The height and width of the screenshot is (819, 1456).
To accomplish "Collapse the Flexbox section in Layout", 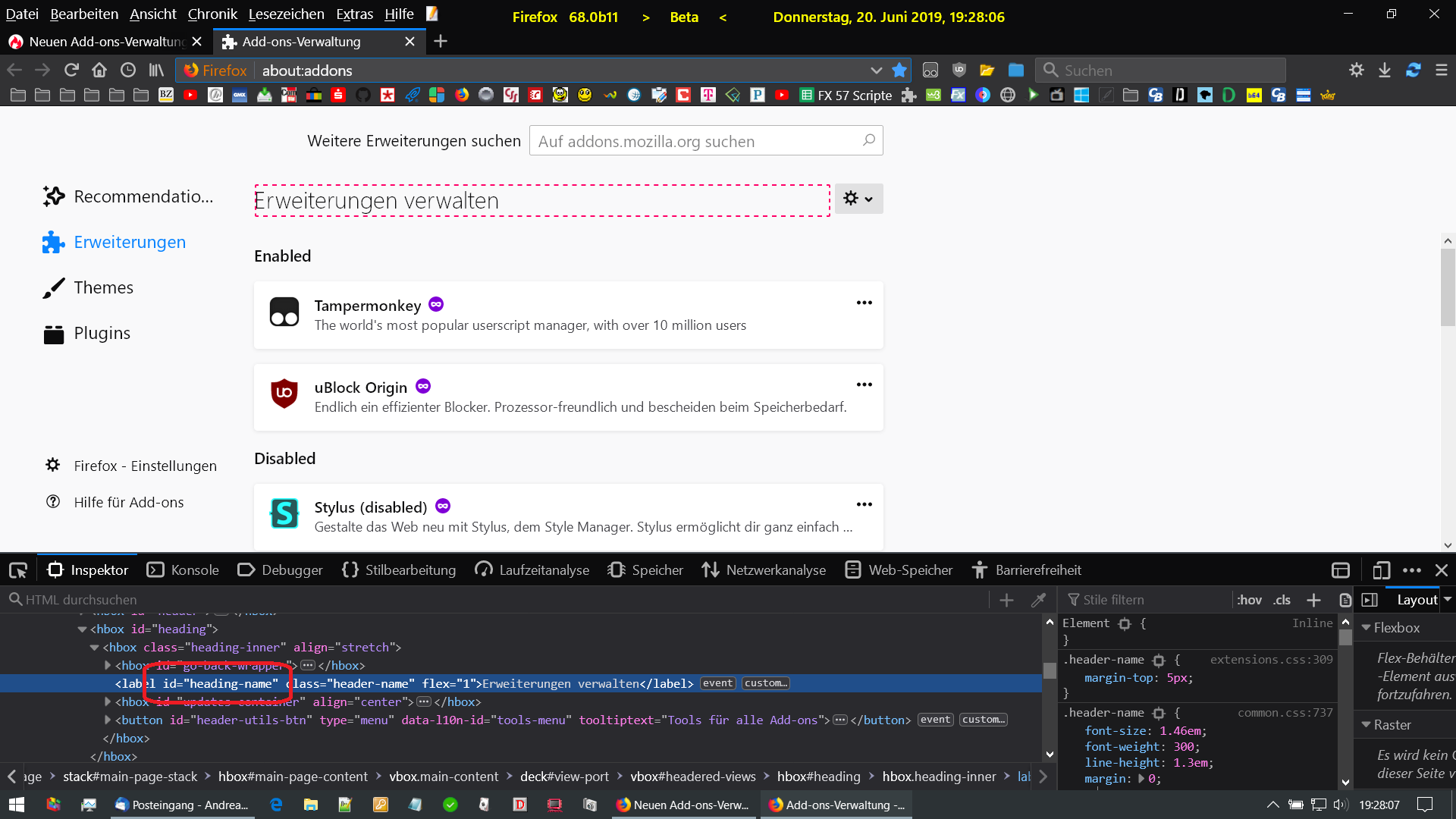I will [1367, 628].
